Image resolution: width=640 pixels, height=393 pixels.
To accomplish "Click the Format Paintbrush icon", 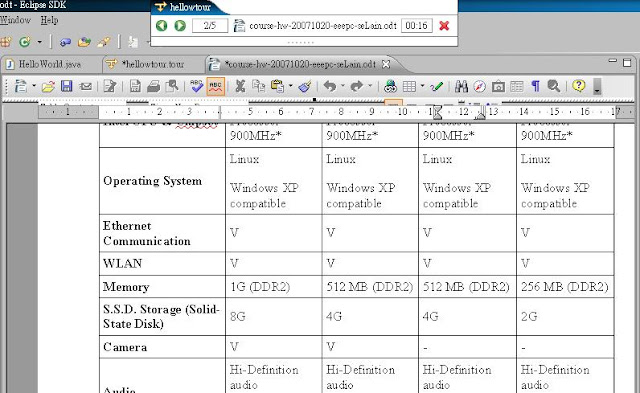I will click(305, 86).
